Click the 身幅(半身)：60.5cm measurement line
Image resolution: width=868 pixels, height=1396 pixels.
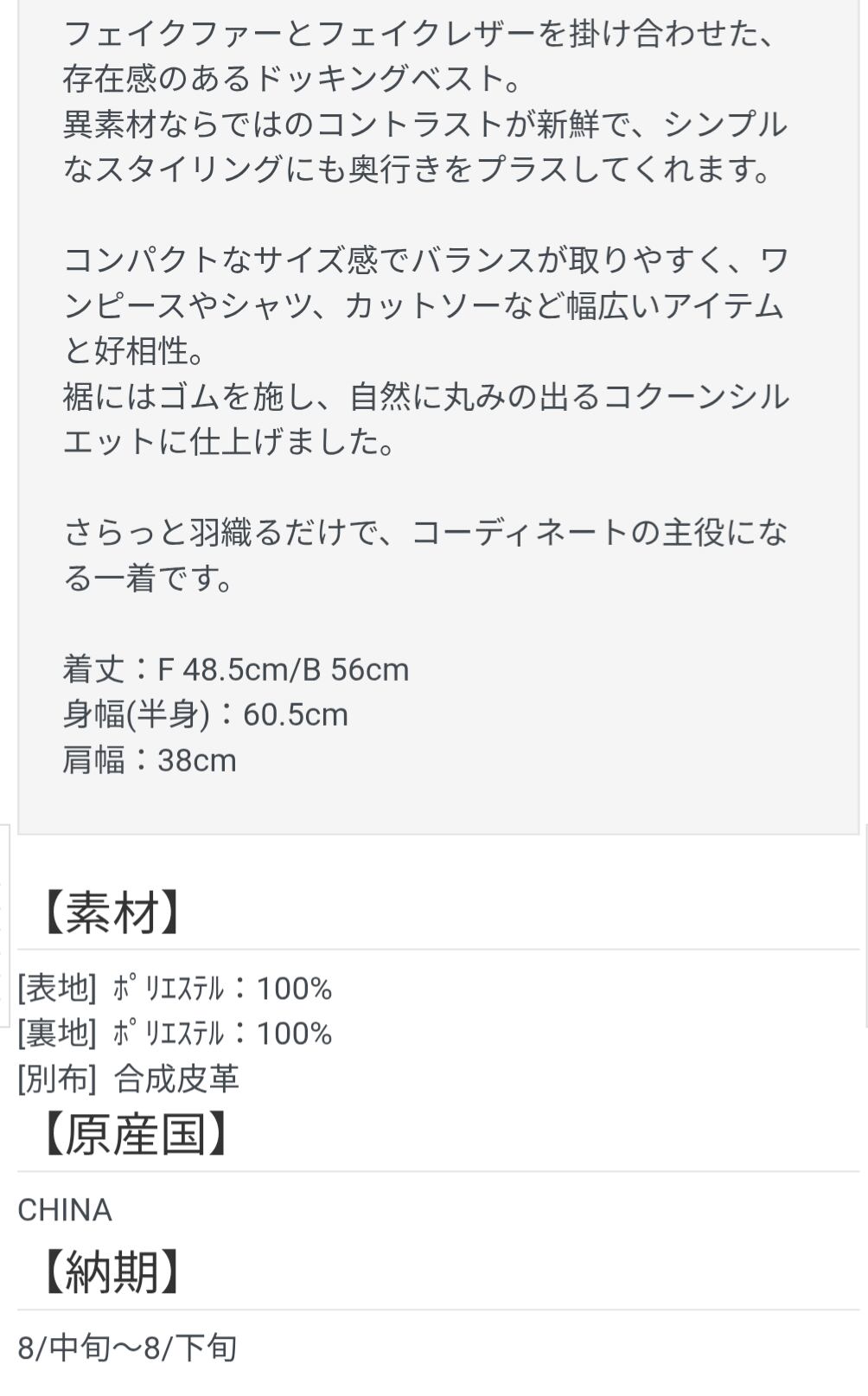206,714
